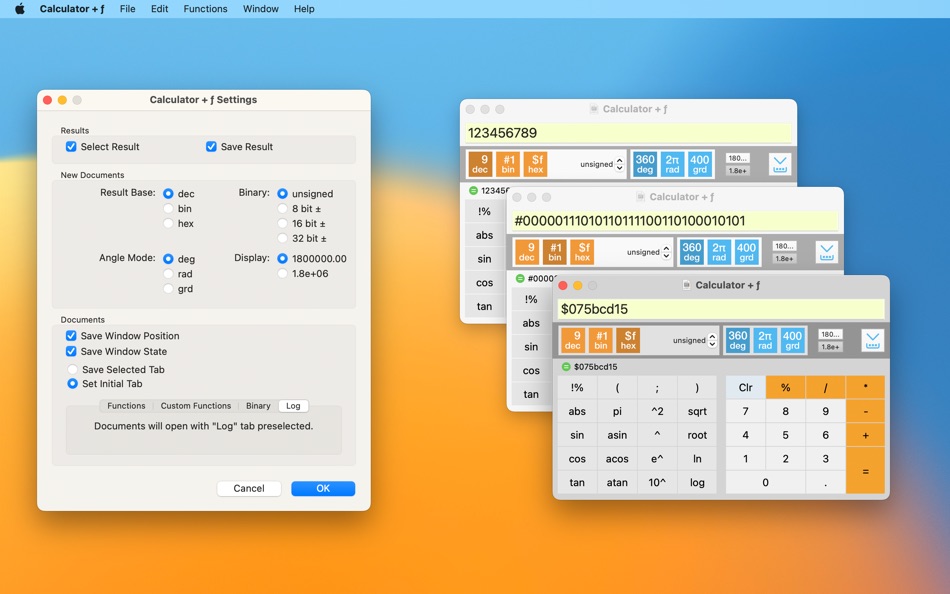This screenshot has width=950, height=594.
Task: Click digit 7 on keypad
Action: 745,412
